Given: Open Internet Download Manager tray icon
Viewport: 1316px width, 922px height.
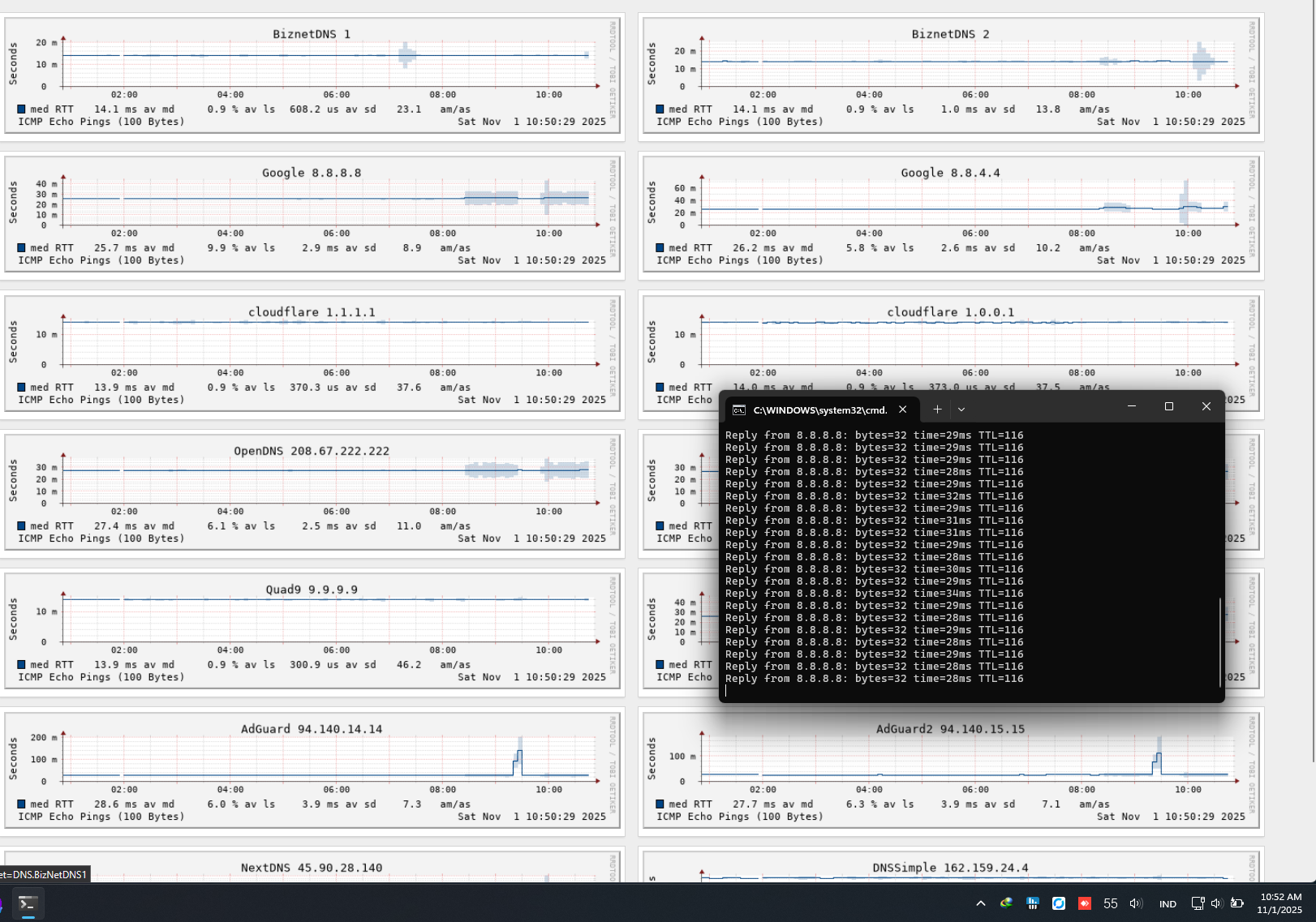Looking at the screenshot, I should pos(1007,903).
